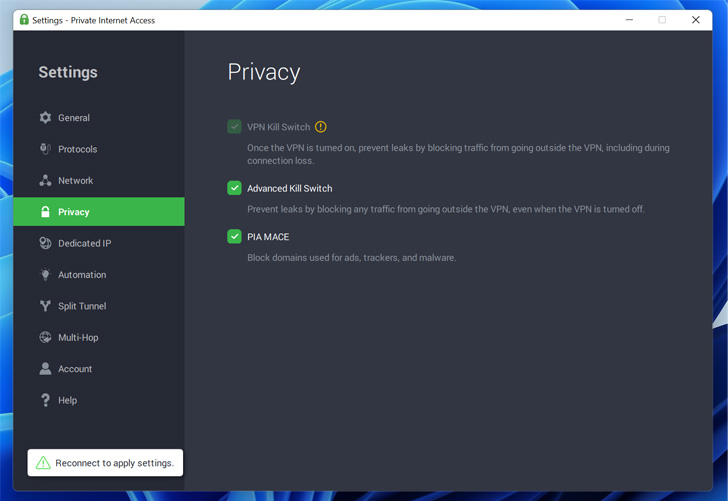This screenshot has width=728, height=501.
Task: Disable the PIA MACE checkbox
Action: (234, 236)
